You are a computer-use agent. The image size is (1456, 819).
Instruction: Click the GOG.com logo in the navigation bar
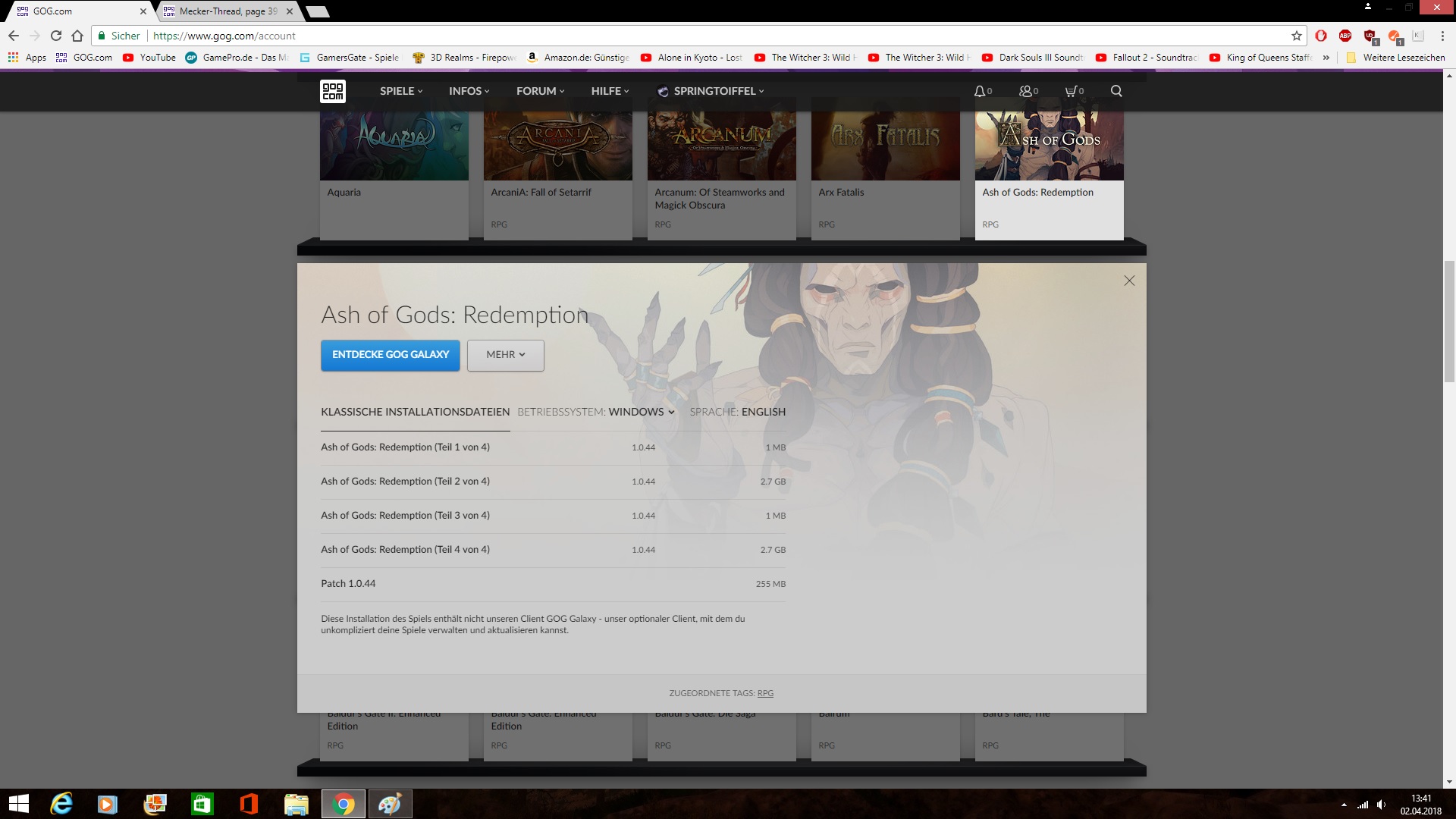(333, 91)
